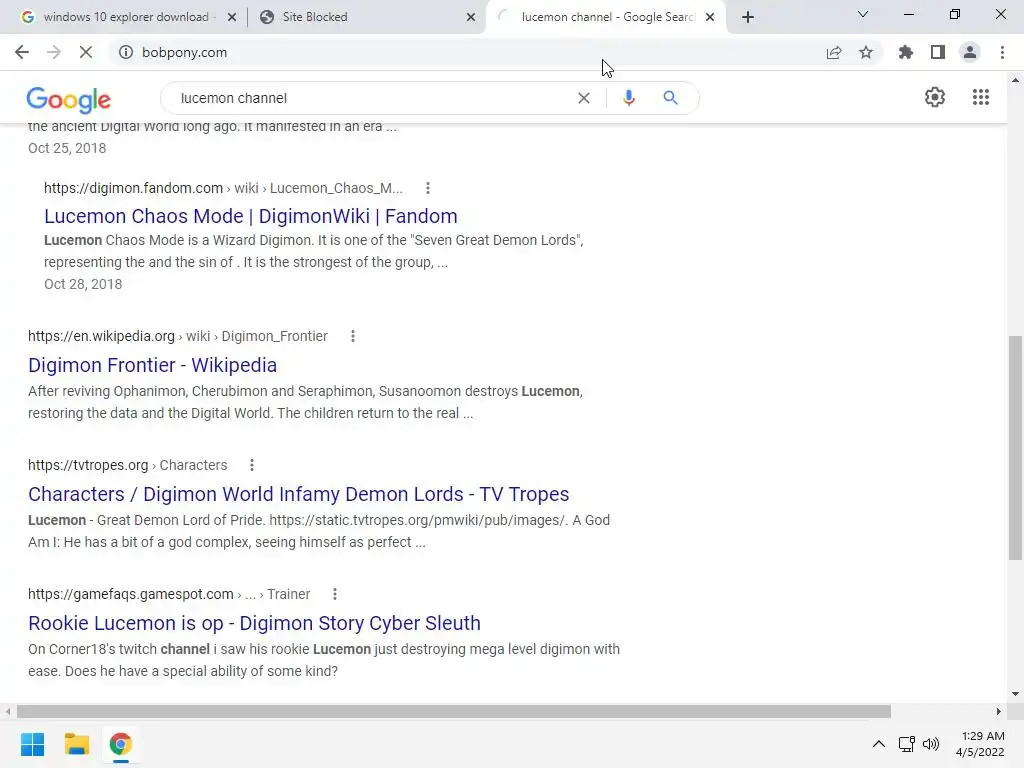Viewport: 1024px width, 768px height.
Task: Click the forward navigation arrow
Action: (54, 52)
